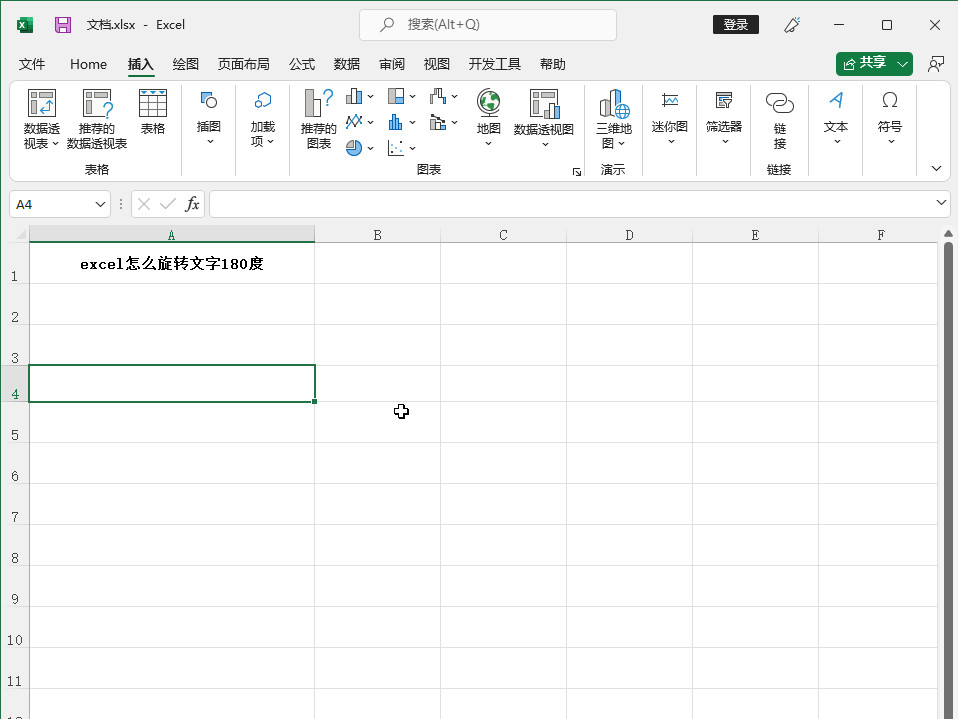Expand column chart dropdown arrow

point(370,97)
